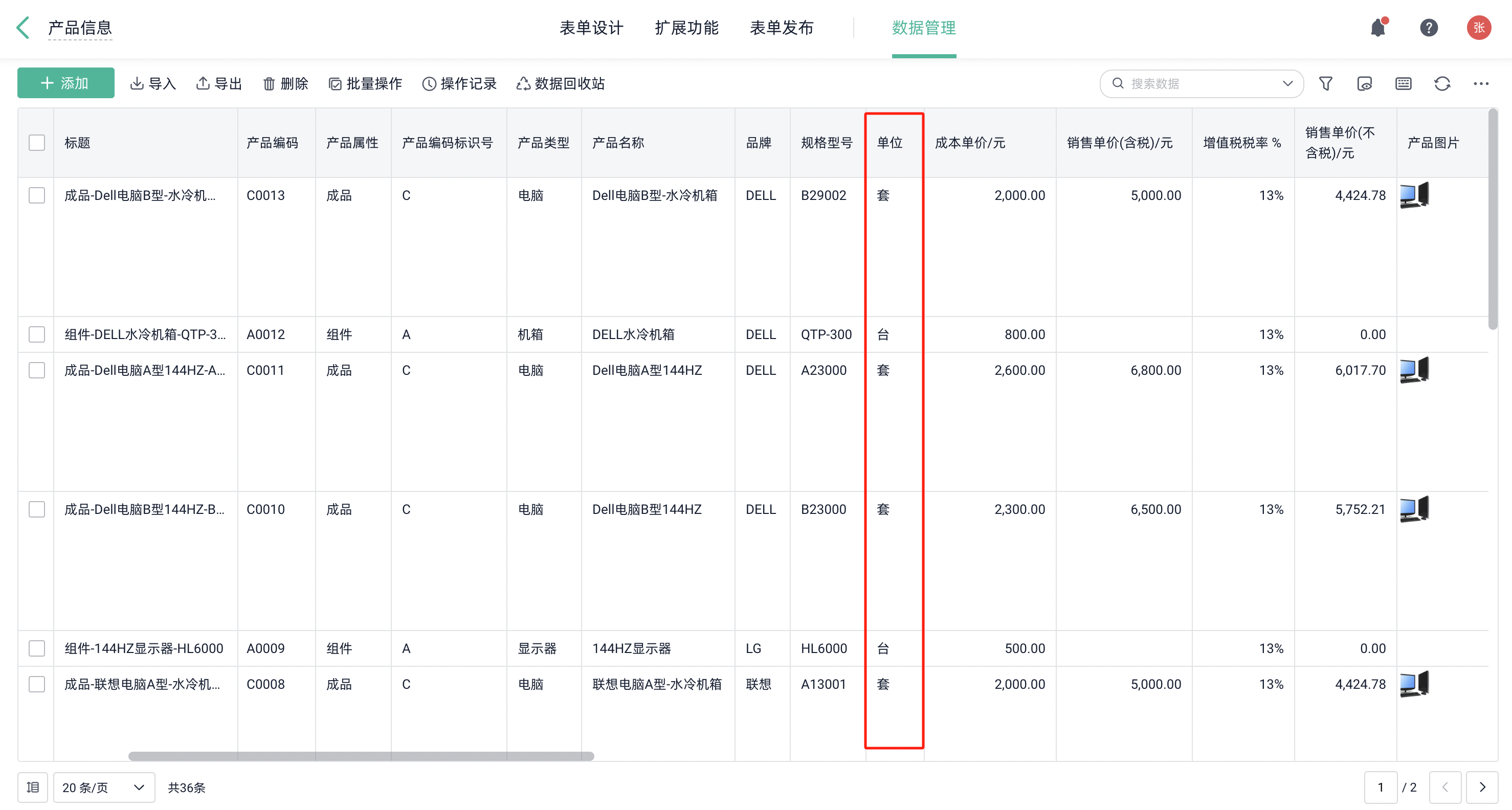The width and height of the screenshot is (1512, 810).
Task: Switch to the 扩展功能 tab
Action: [x=686, y=28]
